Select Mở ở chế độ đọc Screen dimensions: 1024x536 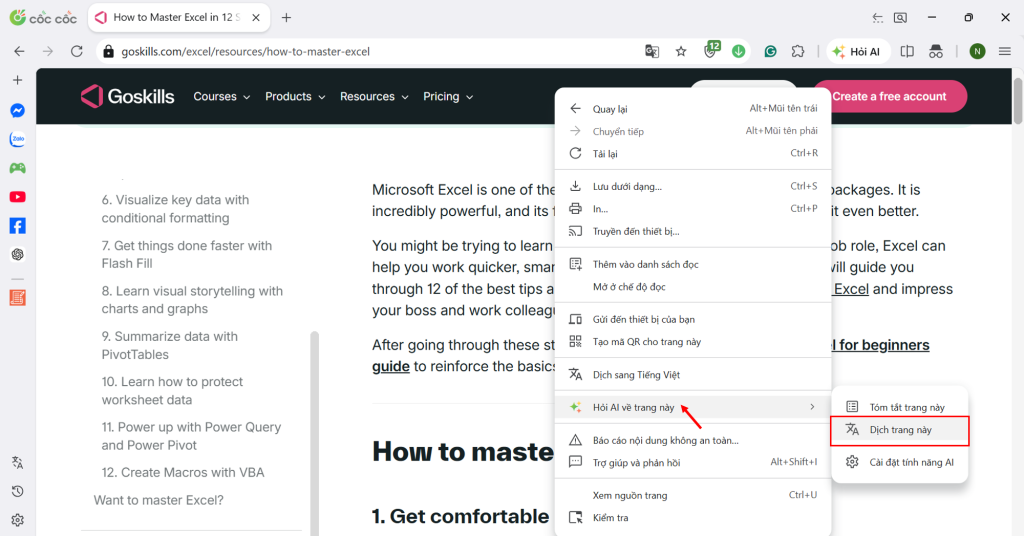coord(693,287)
